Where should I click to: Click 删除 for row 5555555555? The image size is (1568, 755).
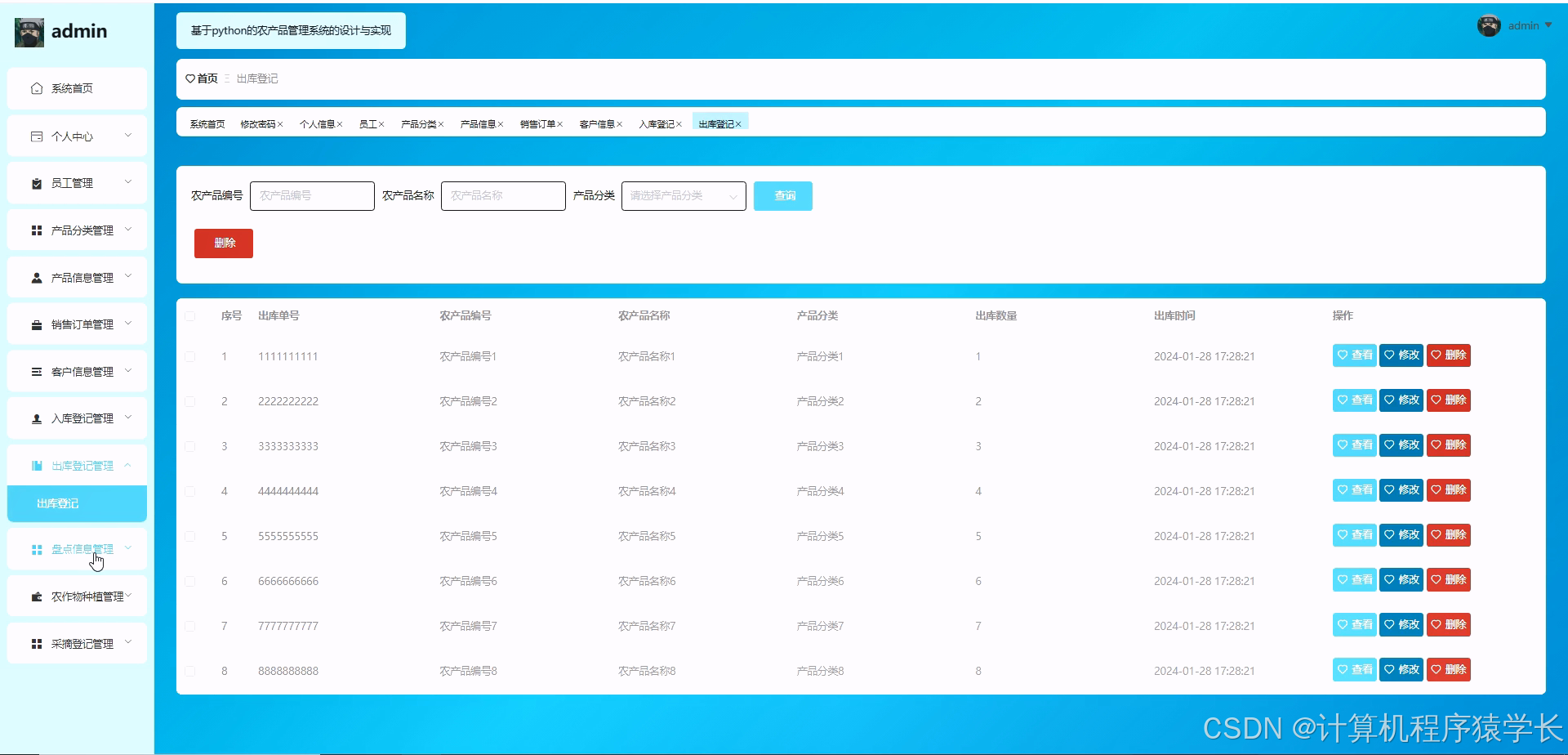[x=1449, y=535]
